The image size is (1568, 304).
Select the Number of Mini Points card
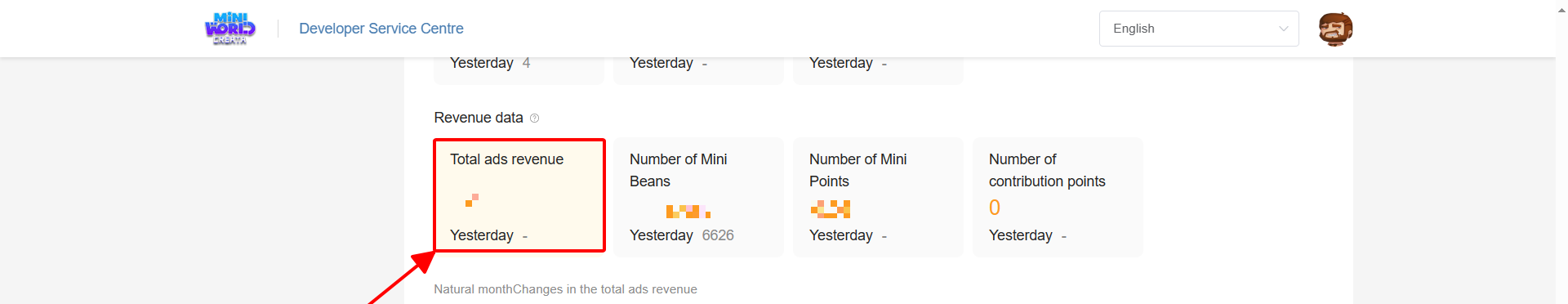878,197
